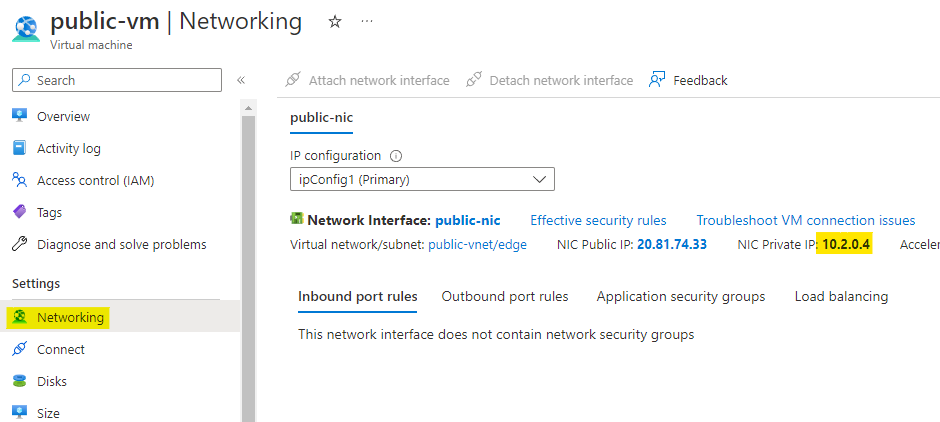Open Diagnose and solve problems wrench icon
Image resolution: width=940 pixels, height=422 pixels.
point(19,244)
